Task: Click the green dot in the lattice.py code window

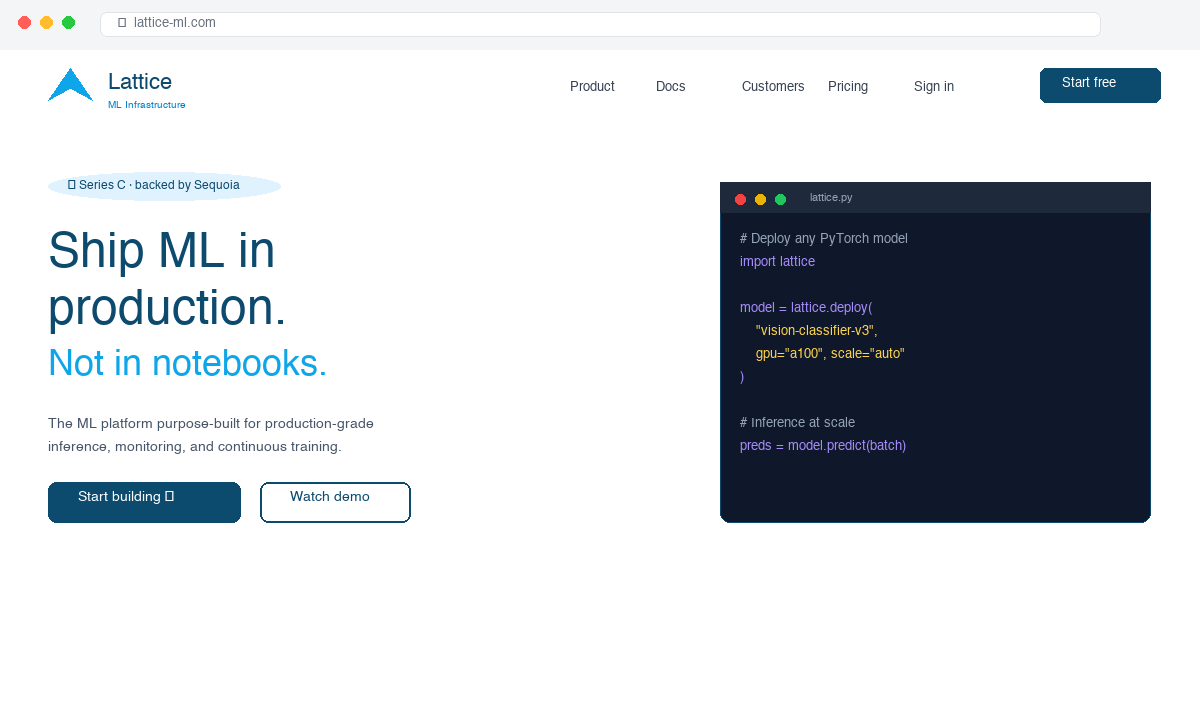Action: click(780, 199)
